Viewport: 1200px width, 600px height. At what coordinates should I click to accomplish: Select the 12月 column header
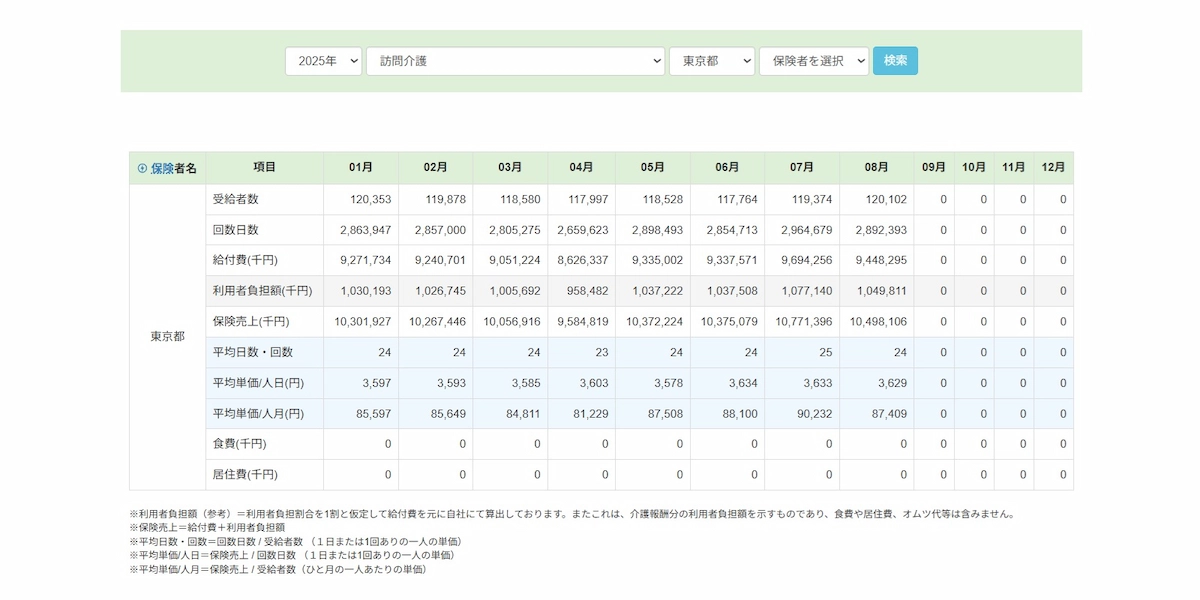coord(1053,167)
